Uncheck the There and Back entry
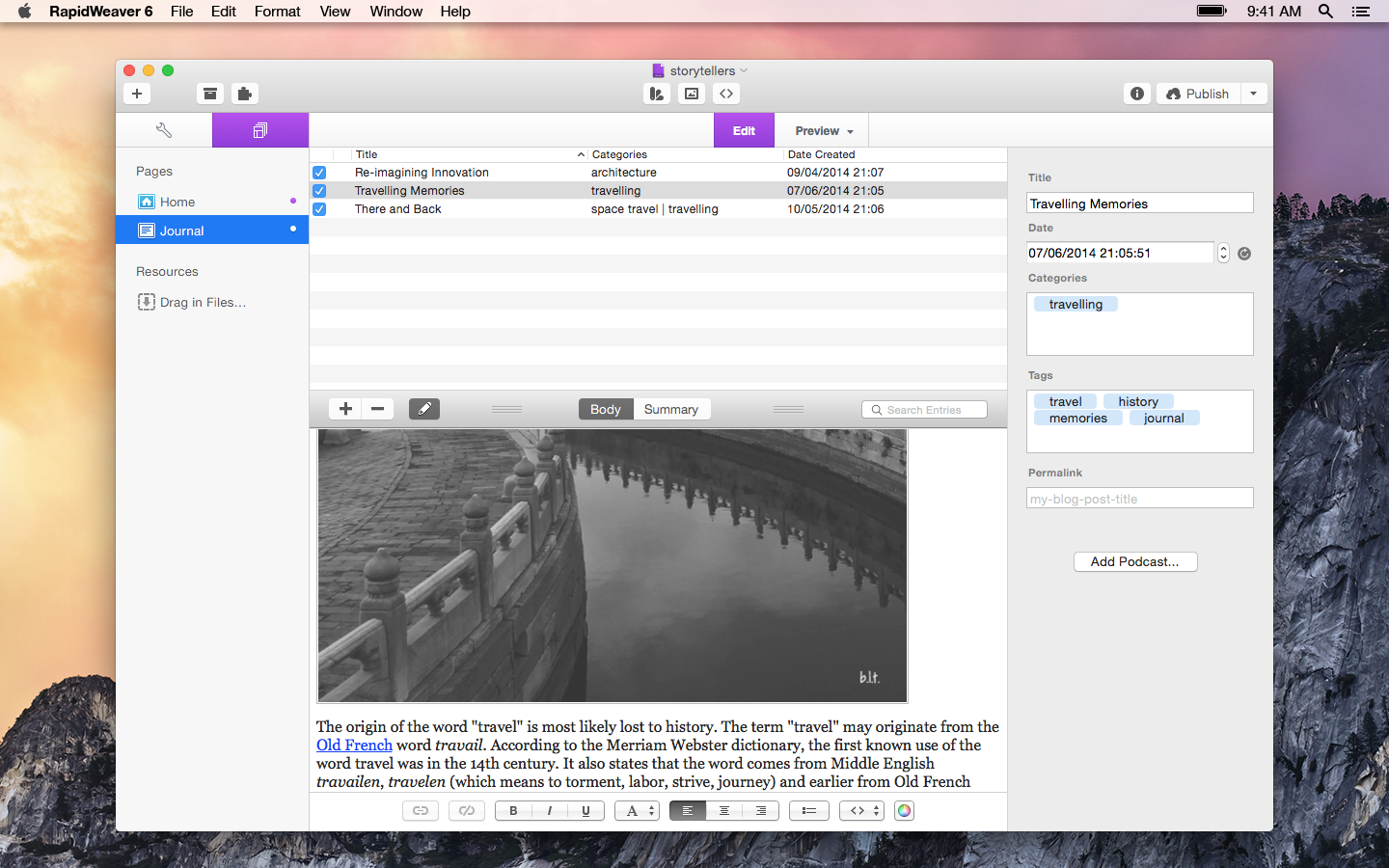1389x868 pixels. [319, 209]
